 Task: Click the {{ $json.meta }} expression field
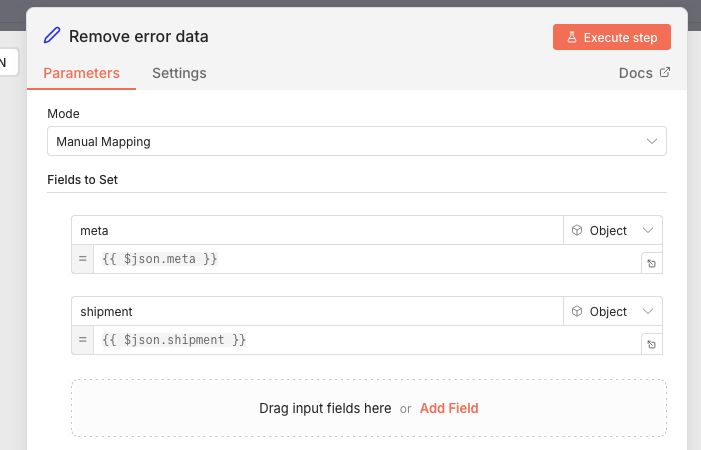366,259
